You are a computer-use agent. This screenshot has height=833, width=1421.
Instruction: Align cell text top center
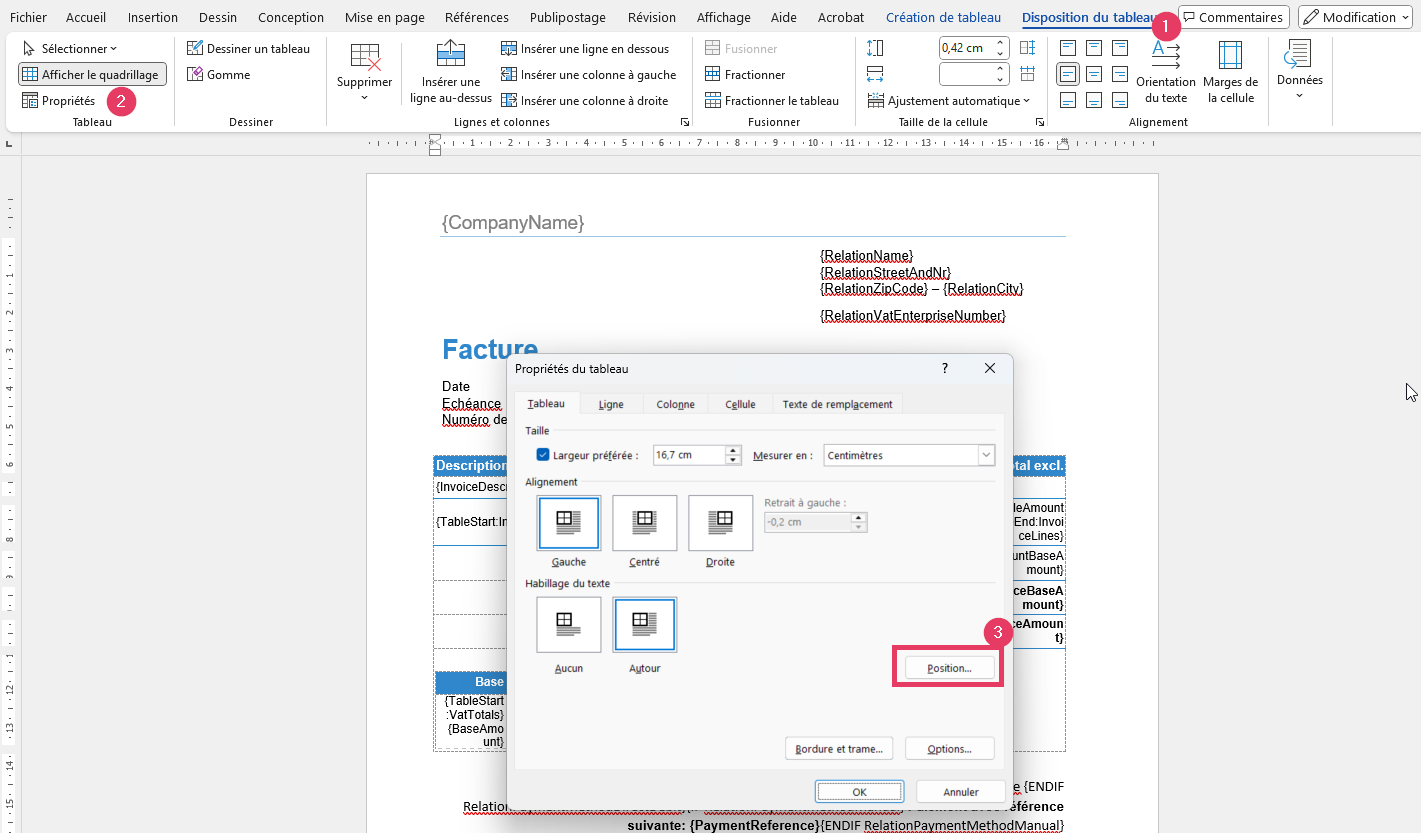point(1094,47)
